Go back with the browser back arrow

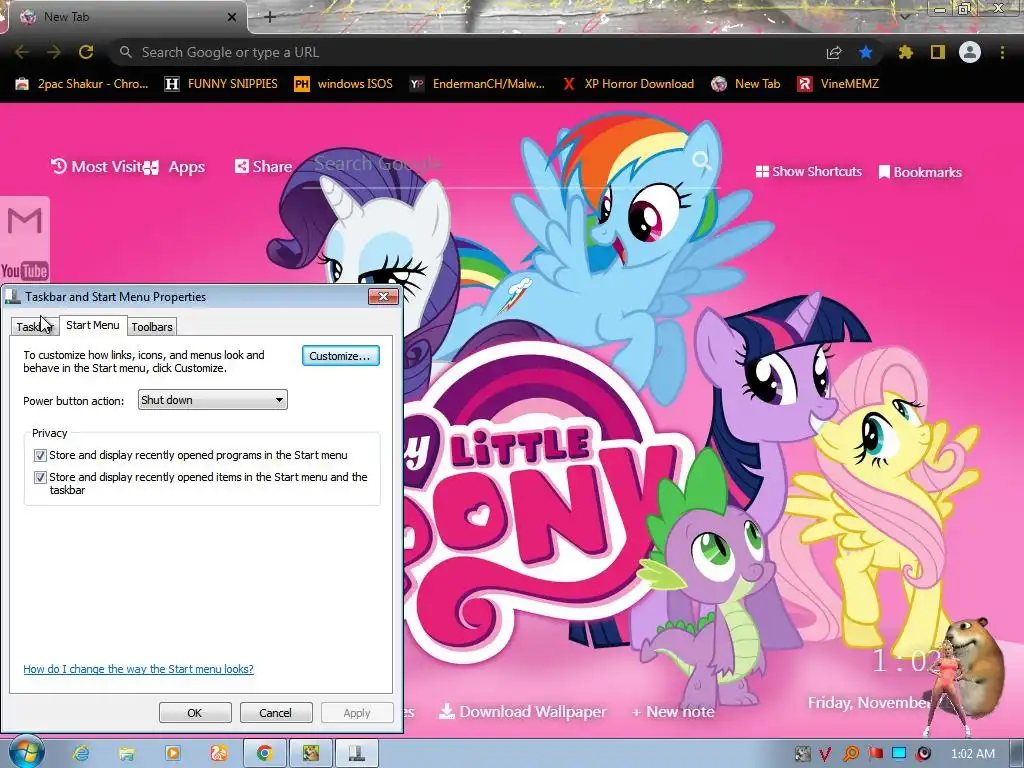pyautogui.click(x=22, y=52)
